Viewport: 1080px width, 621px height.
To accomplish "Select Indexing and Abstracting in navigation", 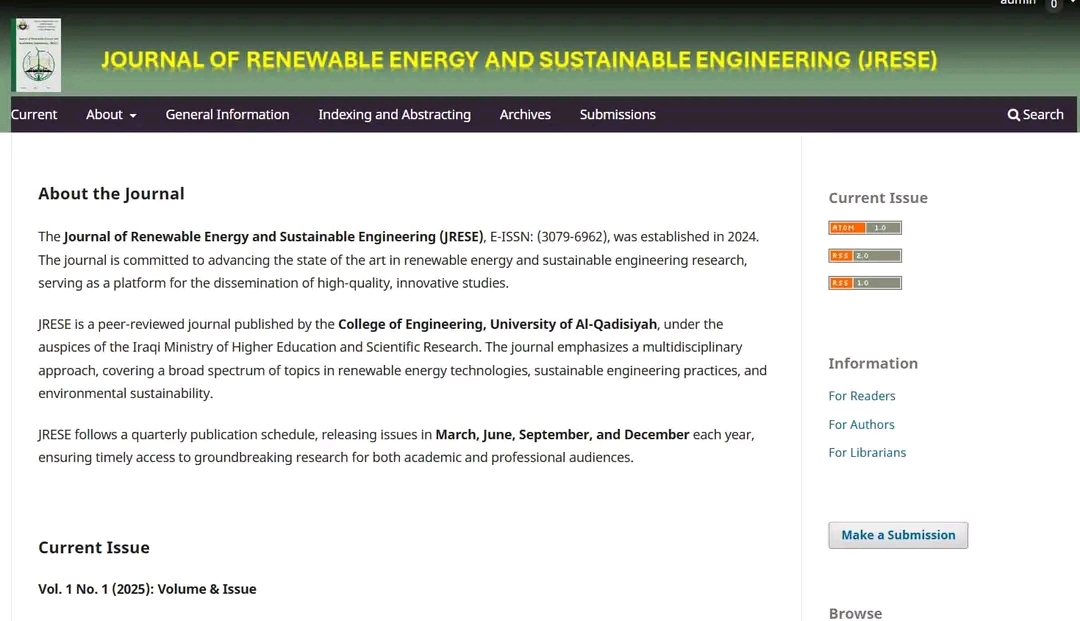I will 394,115.
